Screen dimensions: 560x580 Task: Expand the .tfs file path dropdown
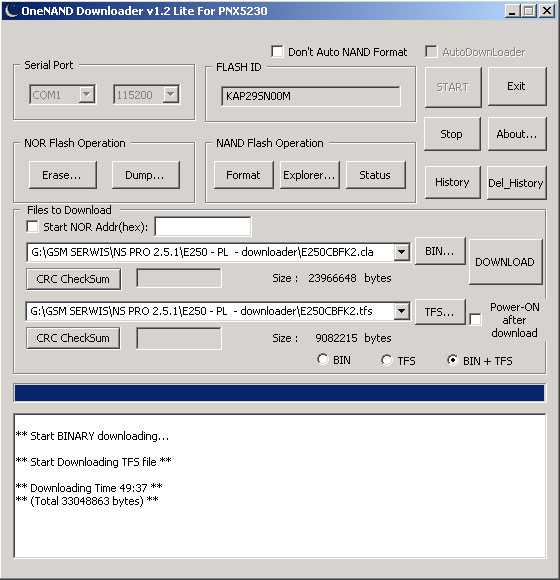point(402,311)
